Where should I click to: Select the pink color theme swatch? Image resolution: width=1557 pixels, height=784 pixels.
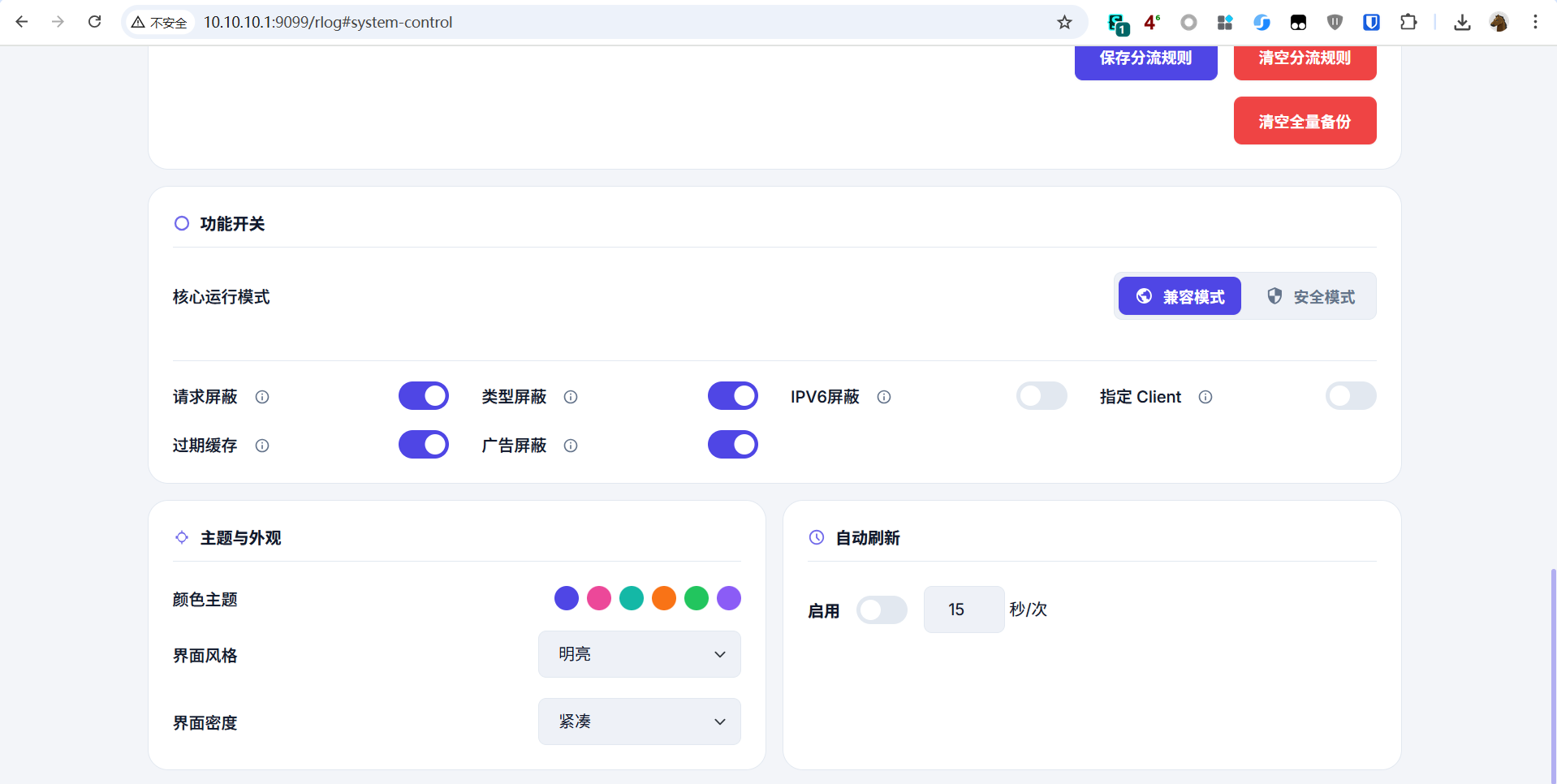point(599,598)
